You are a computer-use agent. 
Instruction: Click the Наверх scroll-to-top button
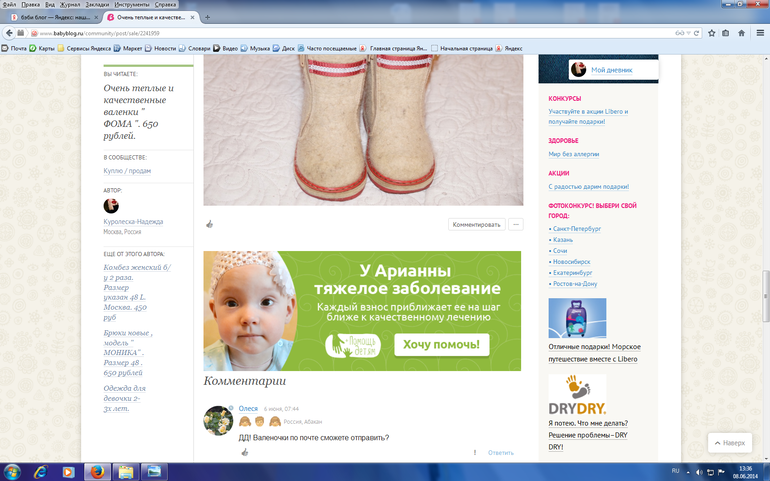(x=730, y=443)
